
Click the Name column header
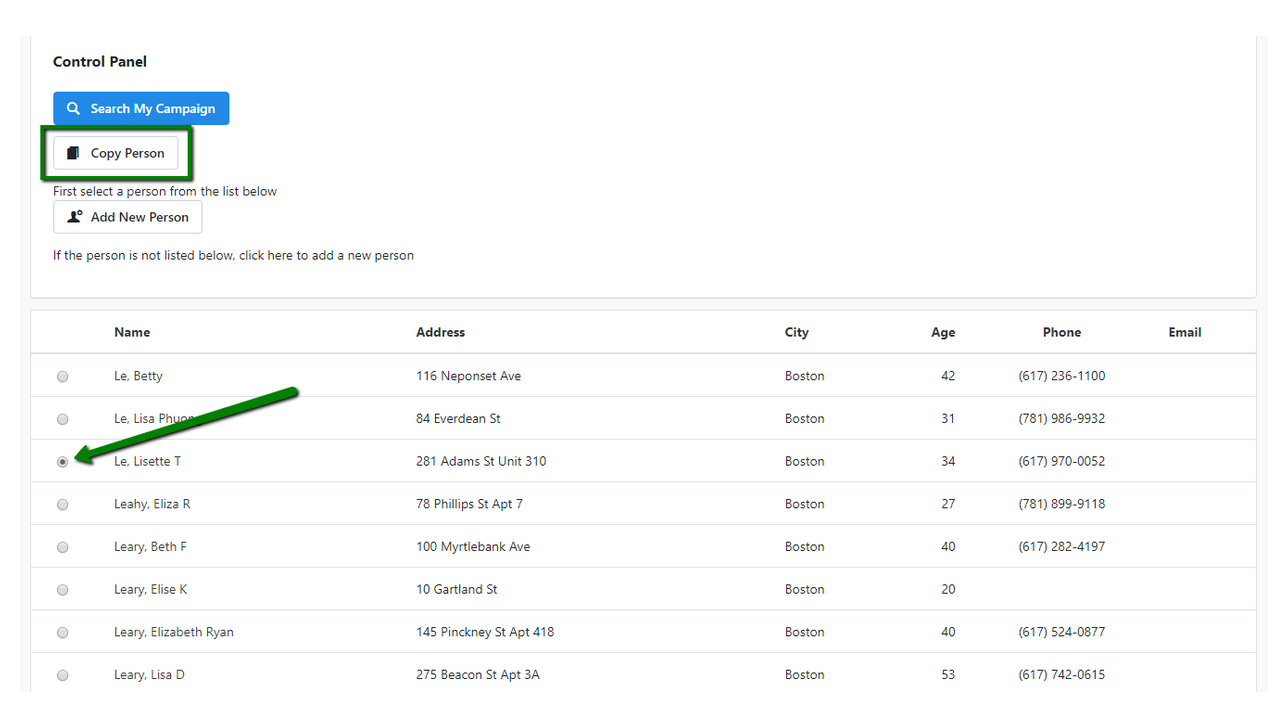[132, 332]
